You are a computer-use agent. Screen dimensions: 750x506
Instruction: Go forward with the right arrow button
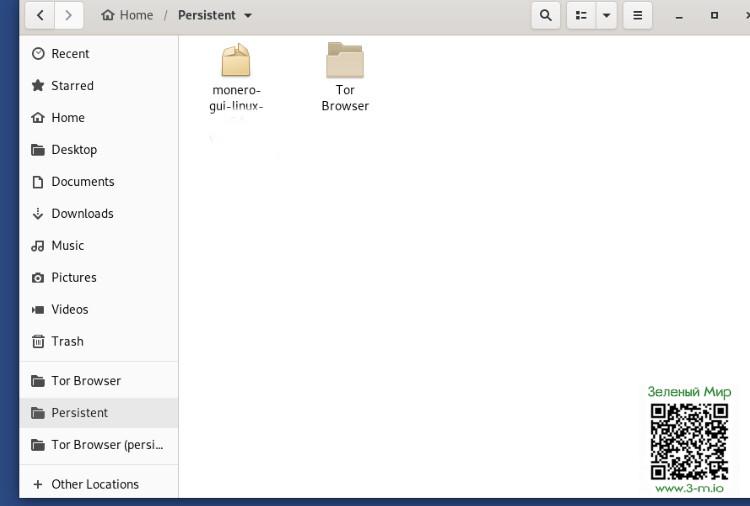point(68,15)
